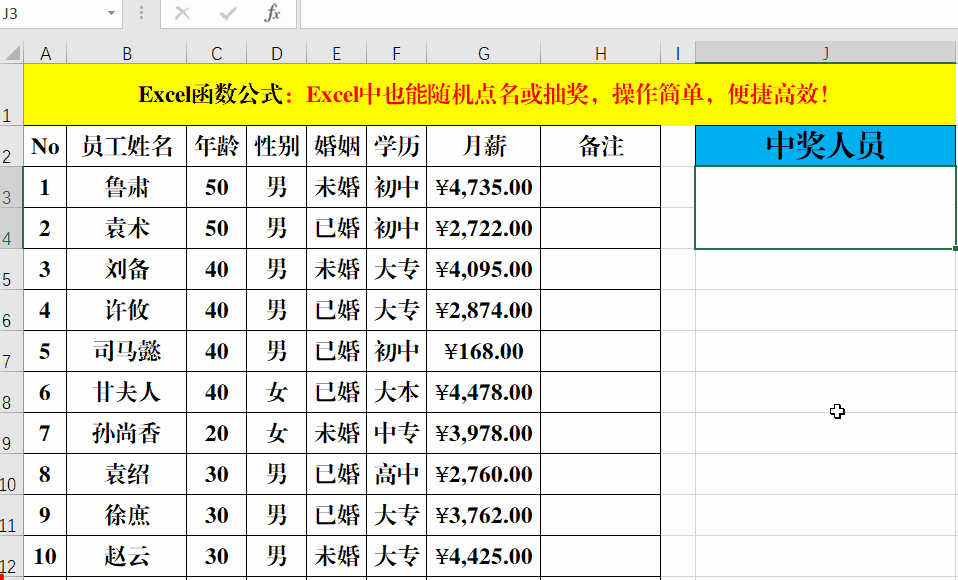This screenshot has width=958, height=580.
Task: Click salary cell ¥4,478.00
Action: 483,392
